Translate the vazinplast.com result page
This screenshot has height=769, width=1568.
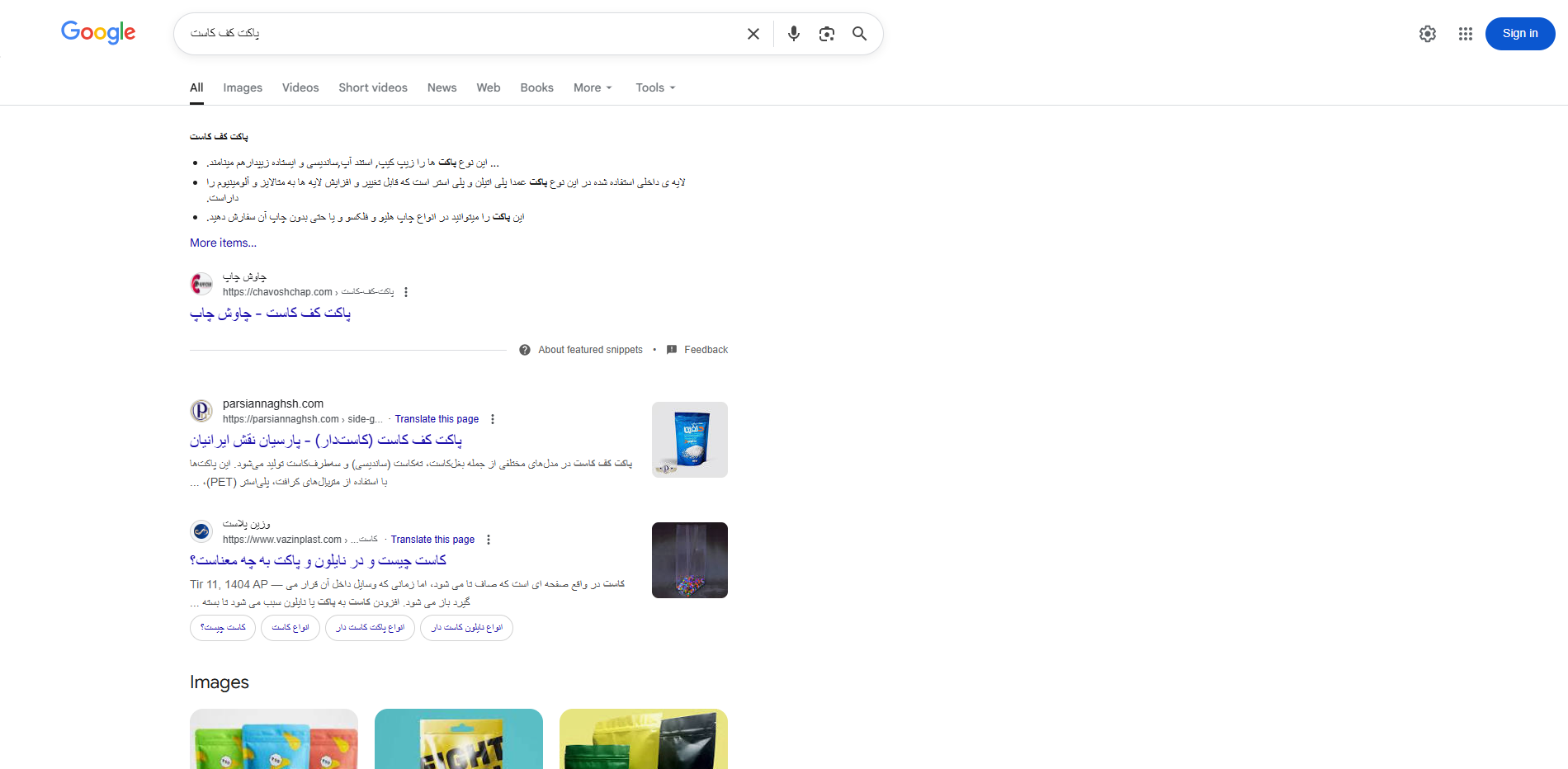point(432,540)
